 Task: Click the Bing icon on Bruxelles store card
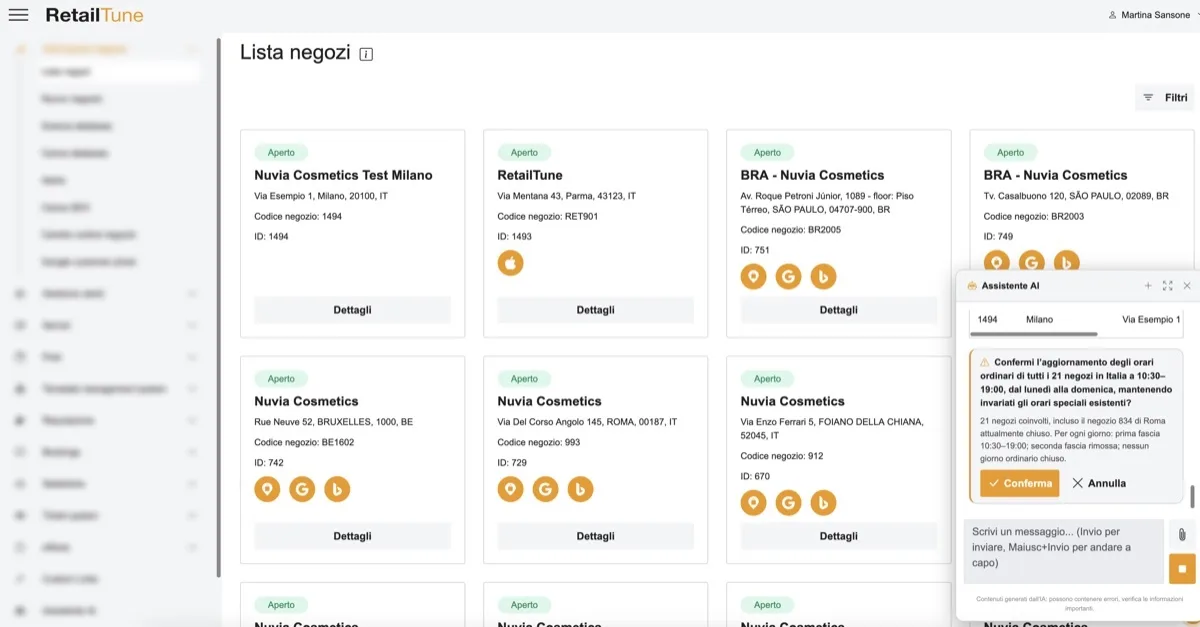pyautogui.click(x=337, y=489)
